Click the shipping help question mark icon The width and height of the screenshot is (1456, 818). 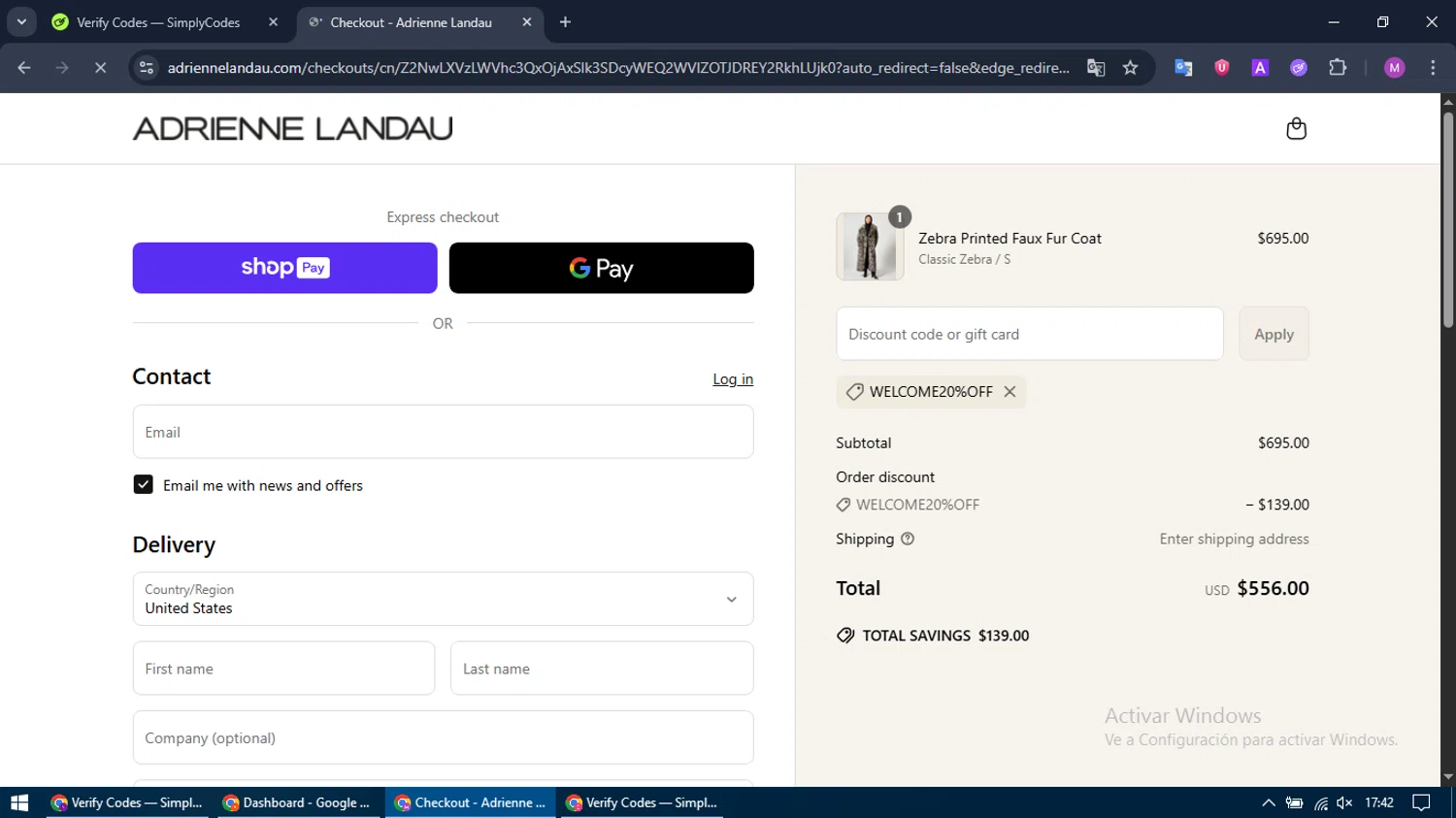[x=908, y=540]
